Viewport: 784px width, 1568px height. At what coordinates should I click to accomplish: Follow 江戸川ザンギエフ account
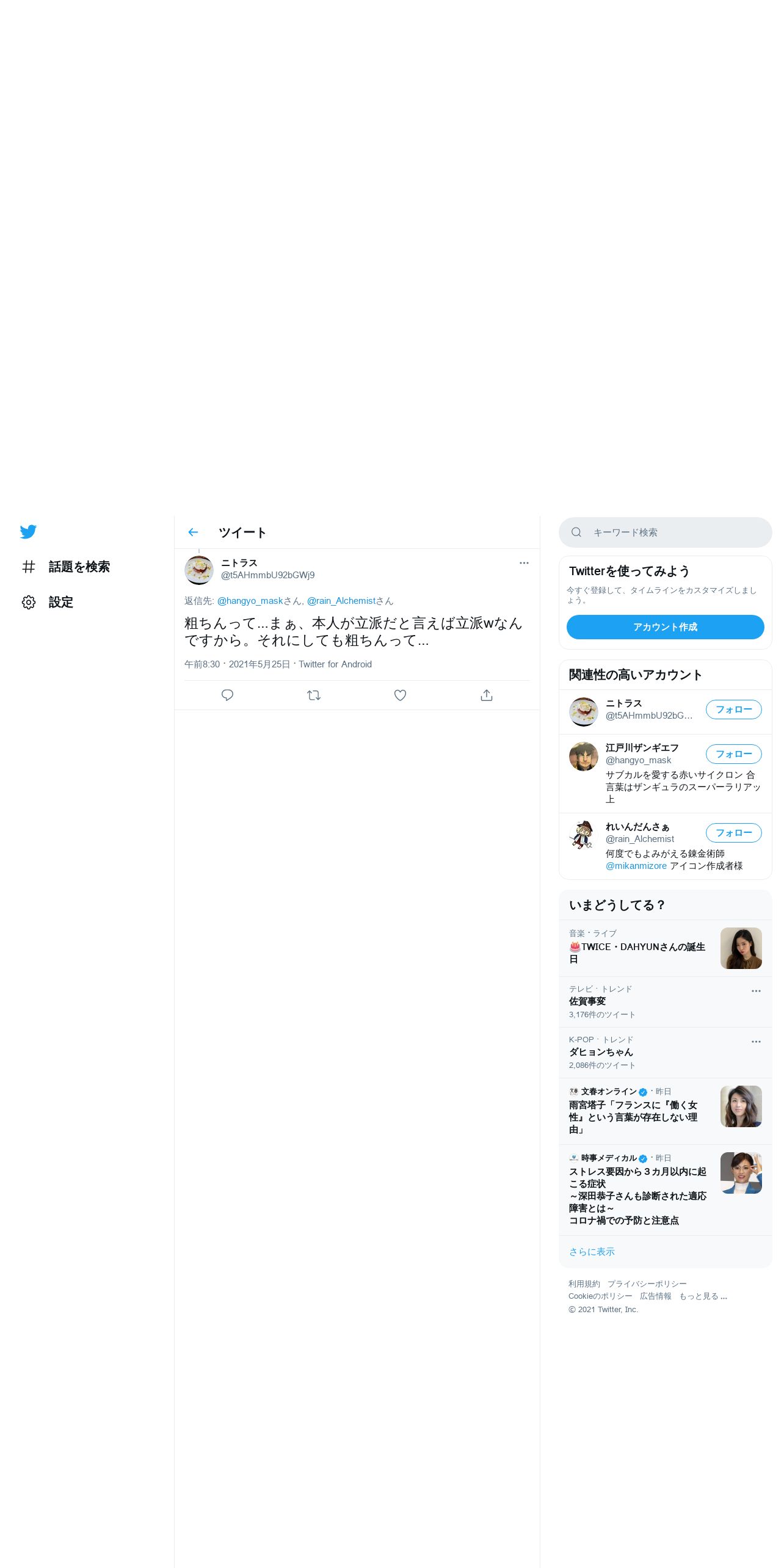coord(734,754)
